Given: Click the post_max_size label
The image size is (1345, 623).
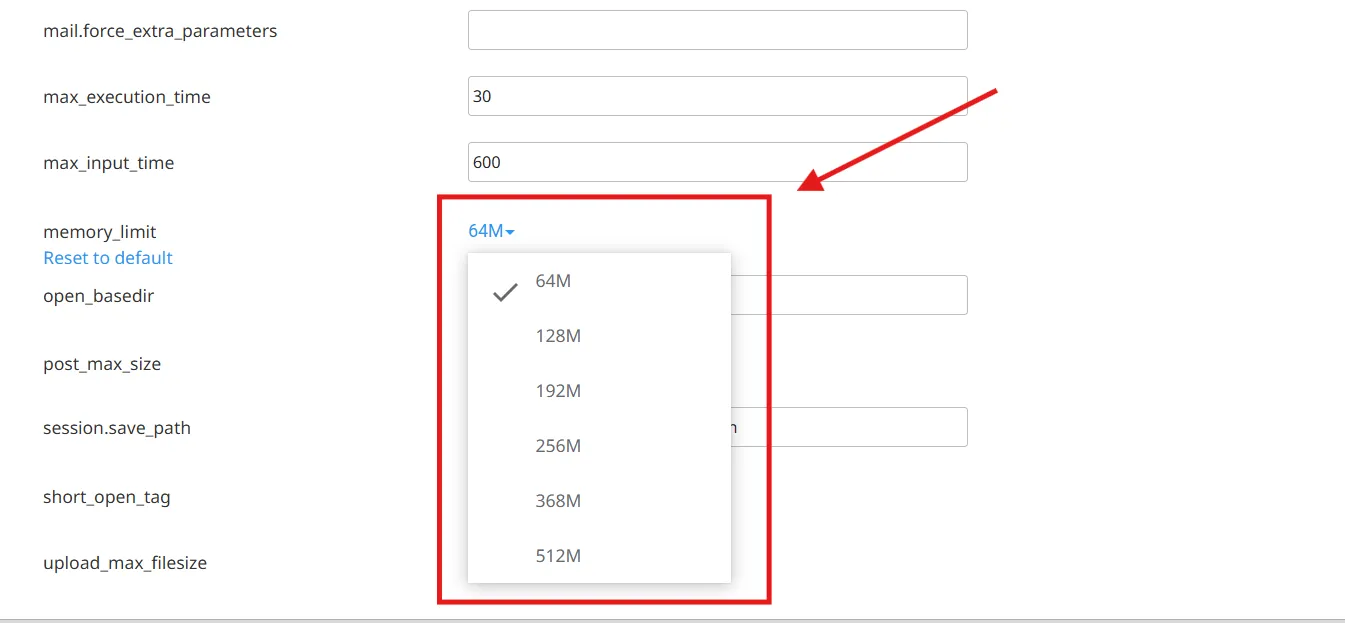Looking at the screenshot, I should (x=102, y=364).
